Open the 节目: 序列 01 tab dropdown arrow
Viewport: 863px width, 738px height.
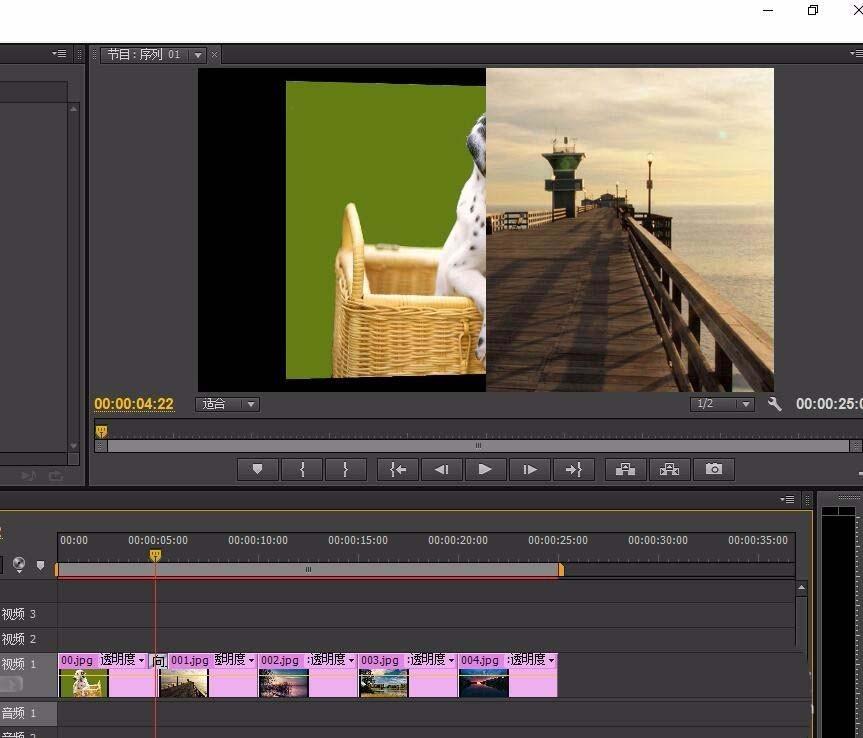click(198, 55)
